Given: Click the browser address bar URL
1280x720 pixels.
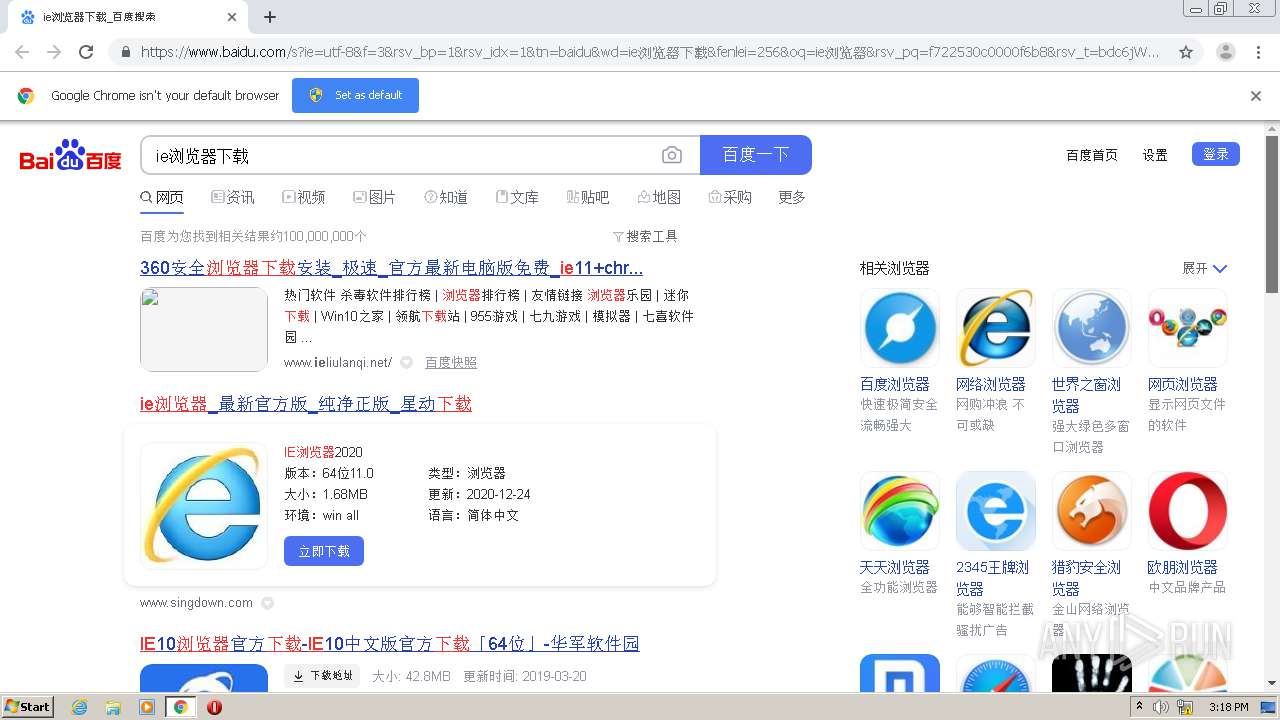Looking at the screenshot, I should pos(650,52).
